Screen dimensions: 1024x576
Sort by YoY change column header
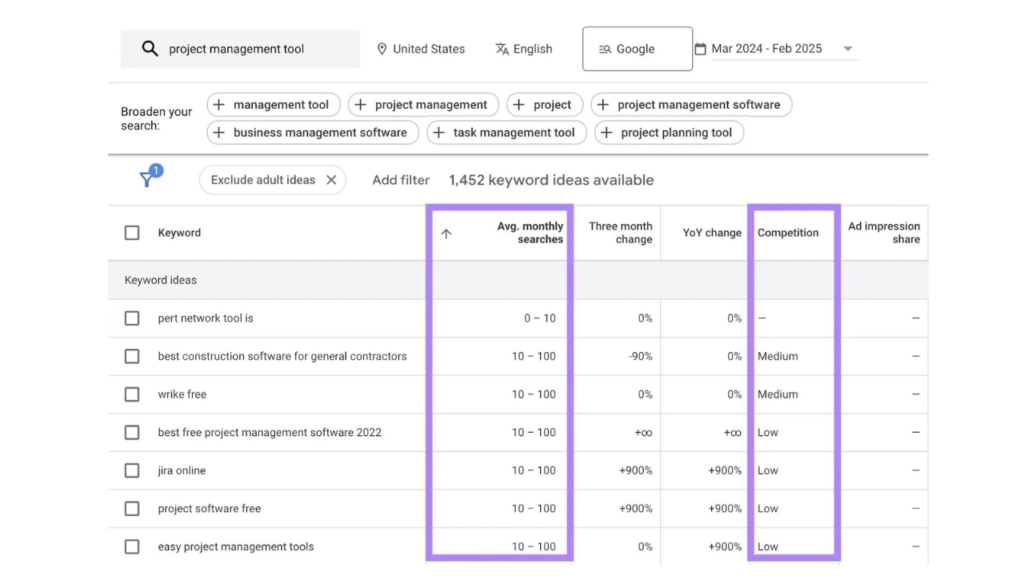[x=712, y=232]
